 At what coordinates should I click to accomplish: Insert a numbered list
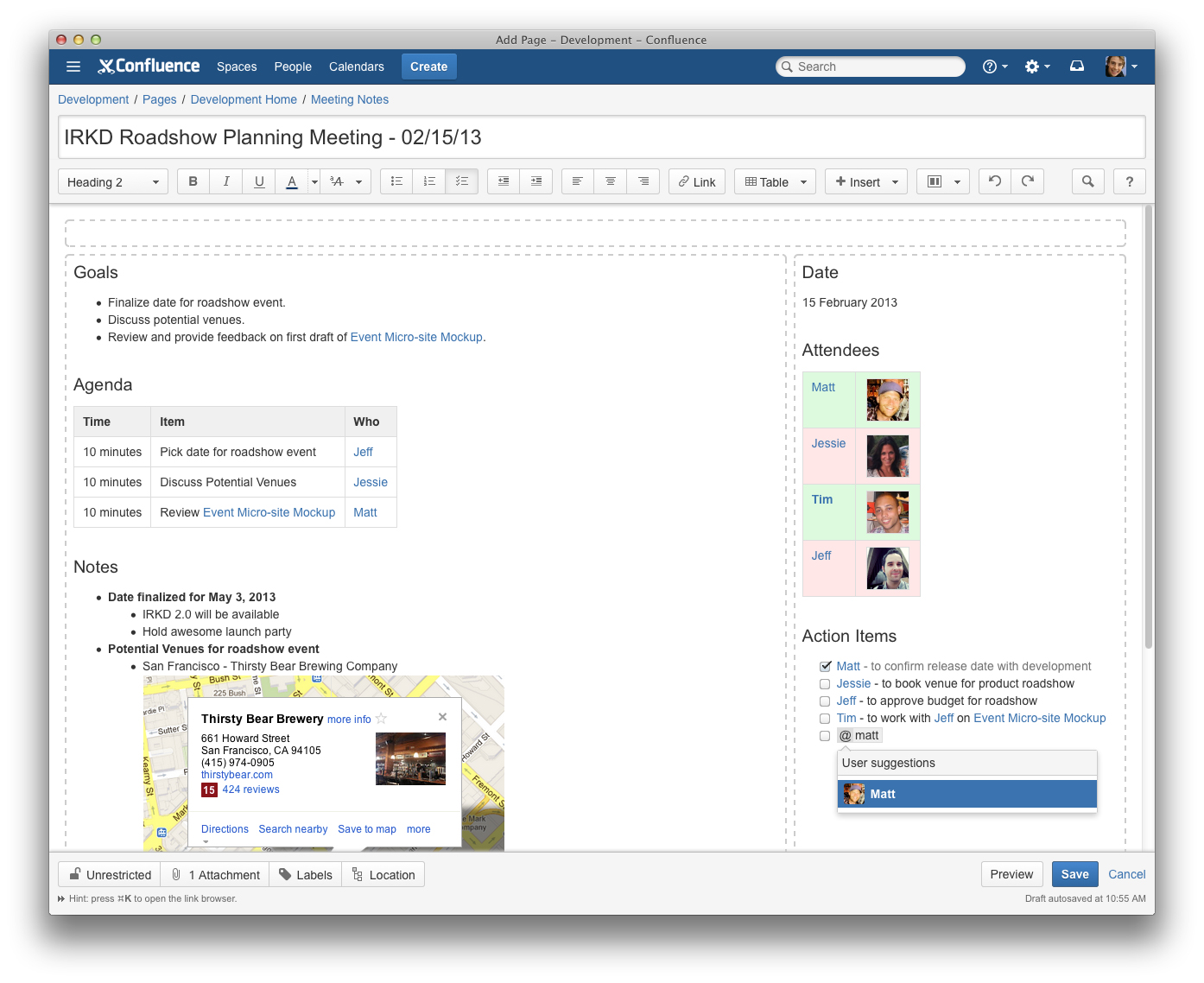429,181
